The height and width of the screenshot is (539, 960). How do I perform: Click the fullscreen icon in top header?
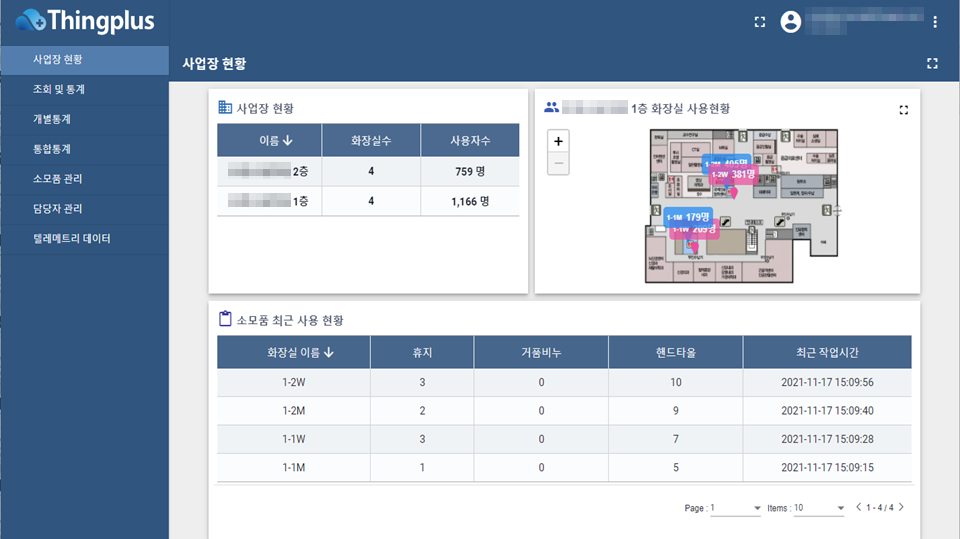pyautogui.click(x=760, y=22)
